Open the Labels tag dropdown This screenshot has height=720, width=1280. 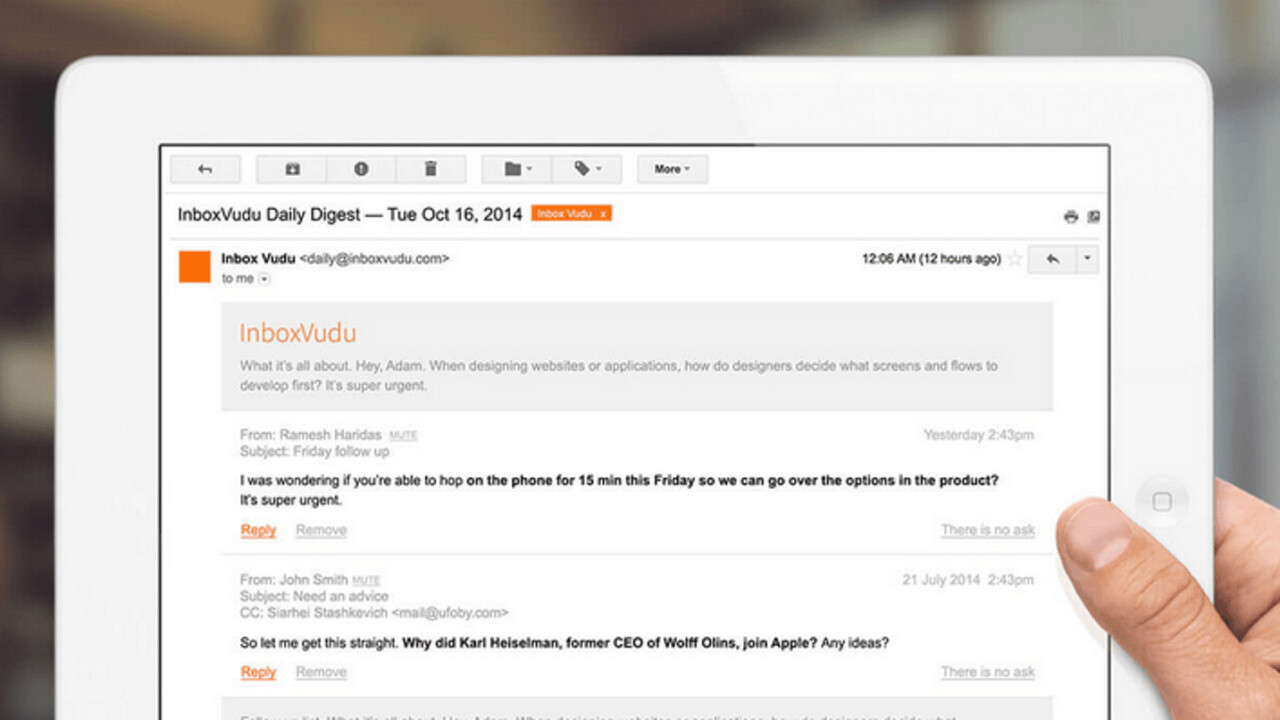[x=587, y=169]
